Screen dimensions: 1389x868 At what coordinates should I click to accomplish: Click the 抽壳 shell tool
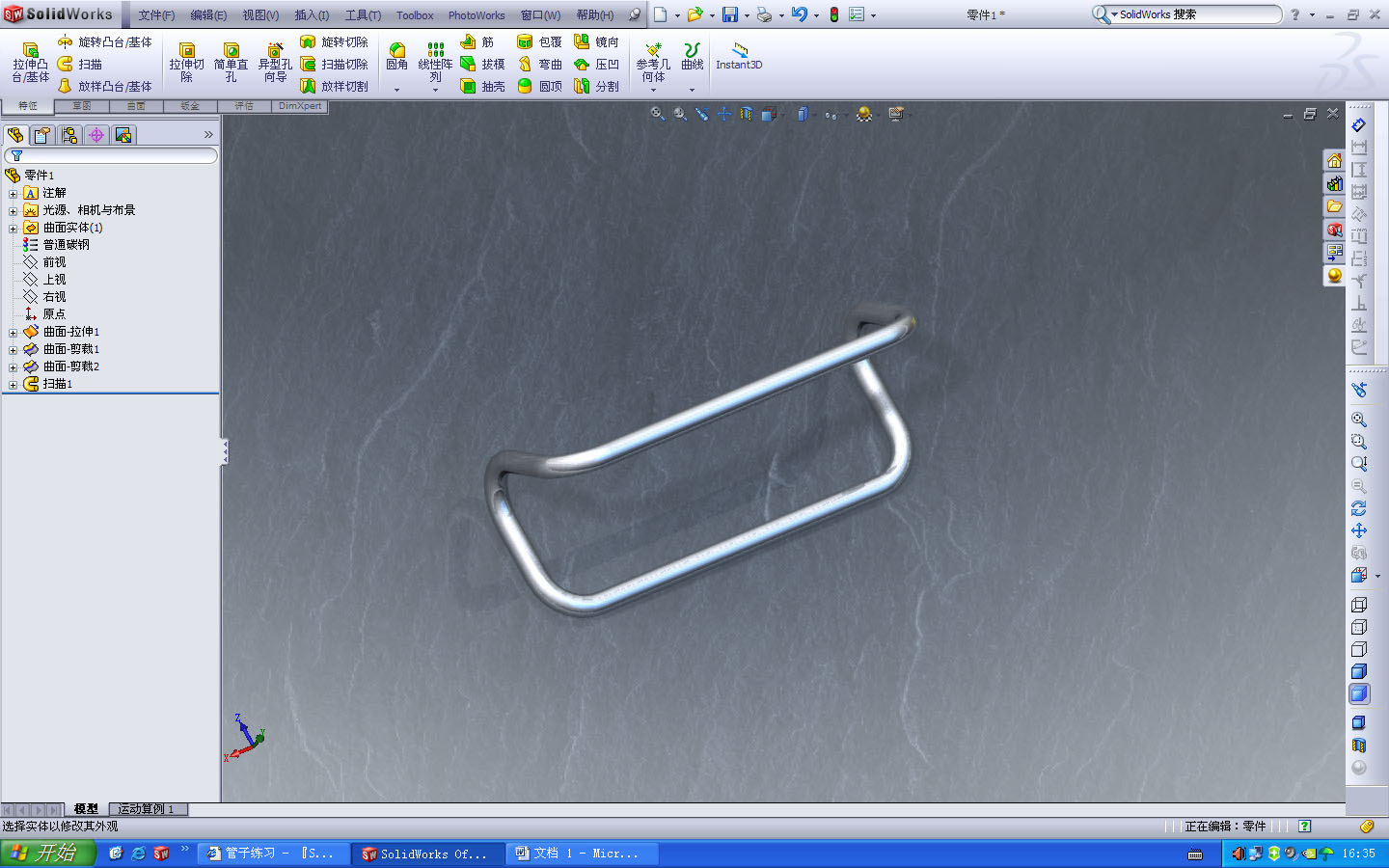click(482, 86)
